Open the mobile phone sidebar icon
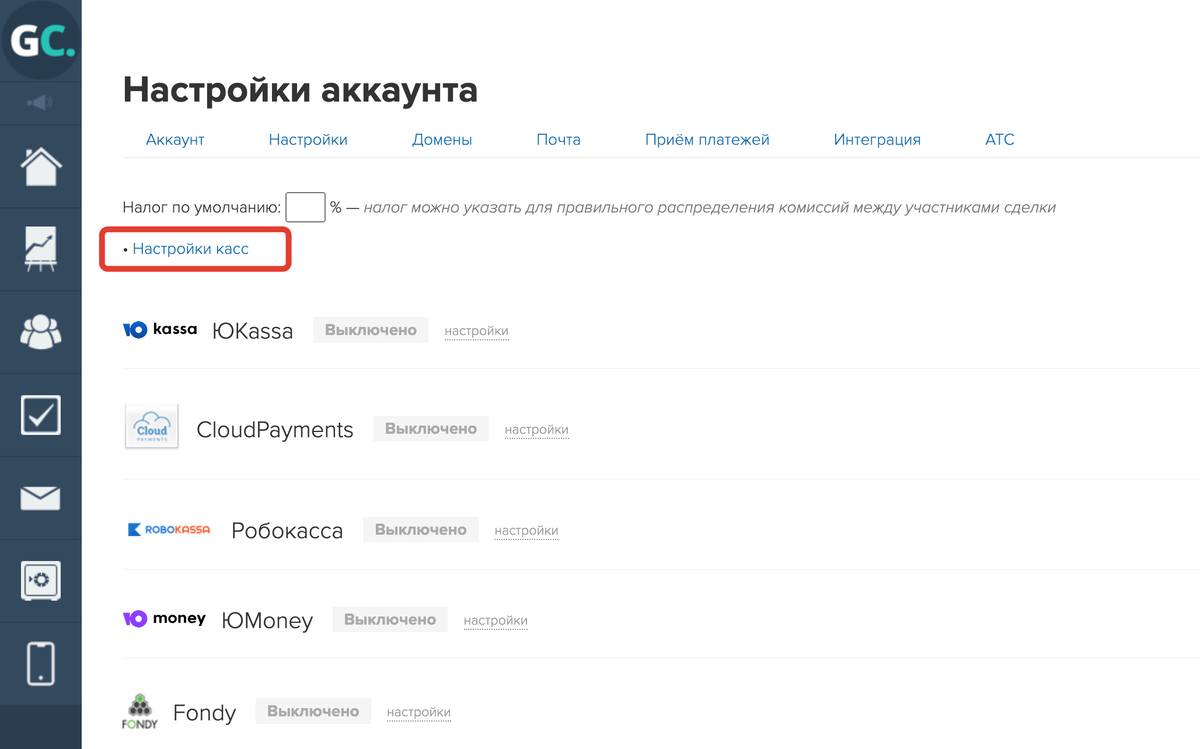Viewport: 1200px width, 749px height. coord(41,663)
